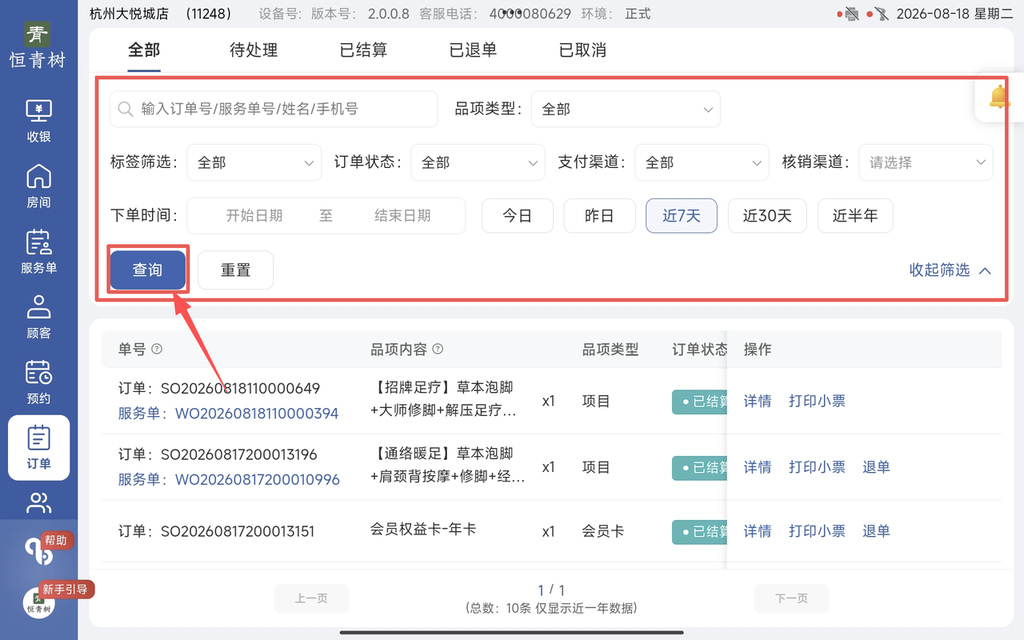
Task: Open the 预约 appointment sidebar icon
Action: click(39, 383)
